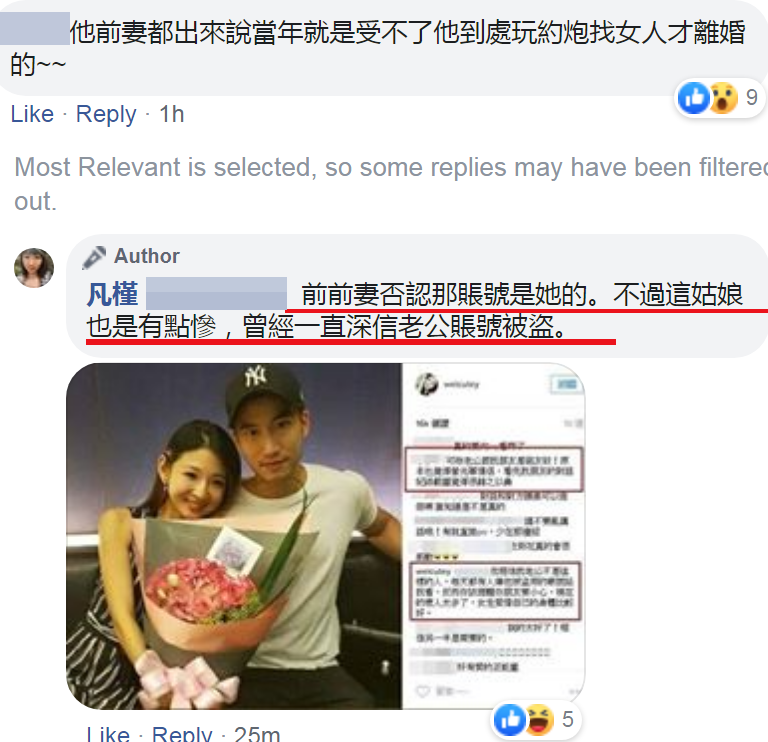This screenshot has height=742, width=768.
Task: Open the reaction count 5 list
Action: tap(568, 719)
